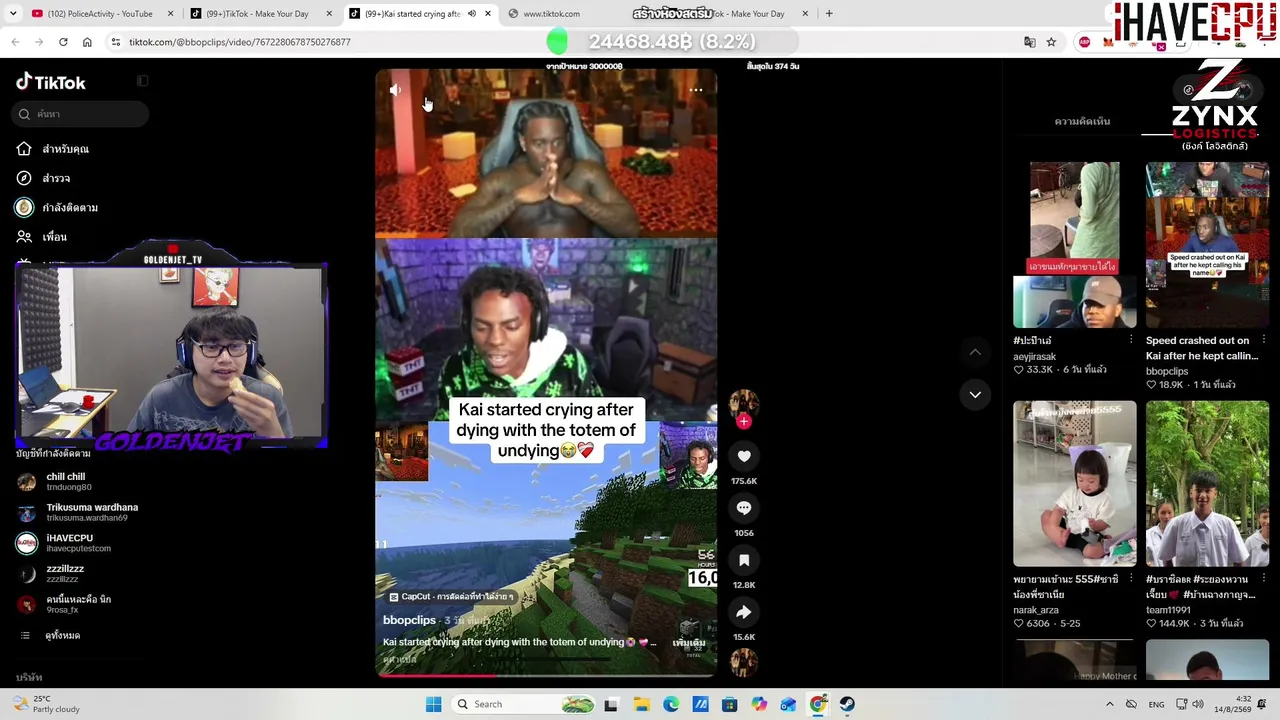Open the video's more options ellipsis
The width and height of the screenshot is (1280, 720).
(x=696, y=91)
